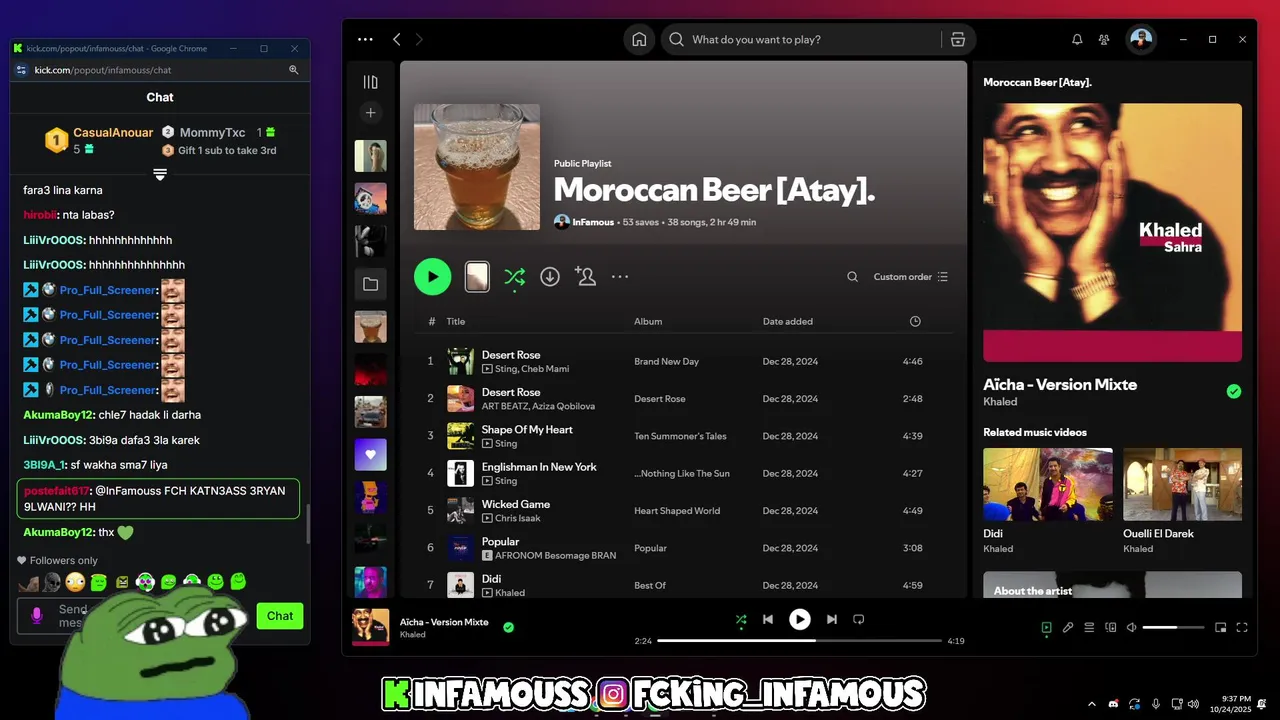1280x720 pixels.
Task: Open Spotify miniplayer
Action: click(1220, 628)
